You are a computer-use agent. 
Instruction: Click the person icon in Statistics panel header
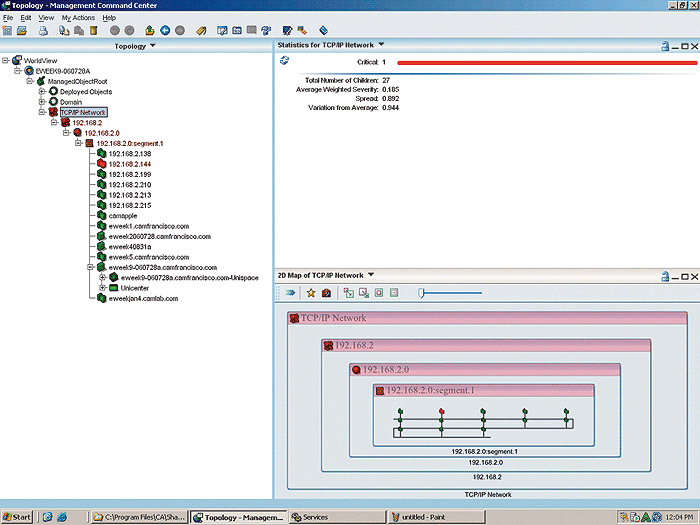coord(665,46)
